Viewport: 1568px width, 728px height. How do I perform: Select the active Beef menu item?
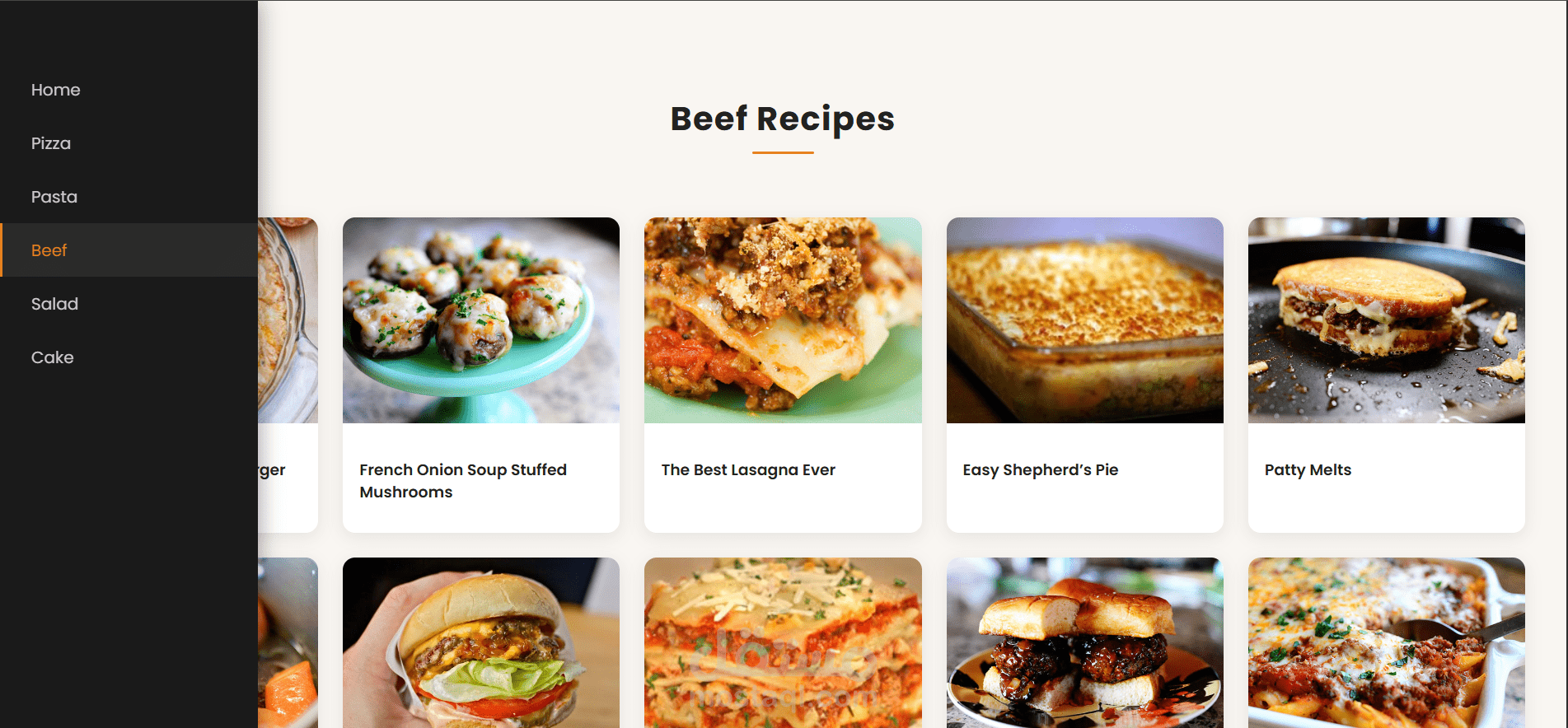129,250
